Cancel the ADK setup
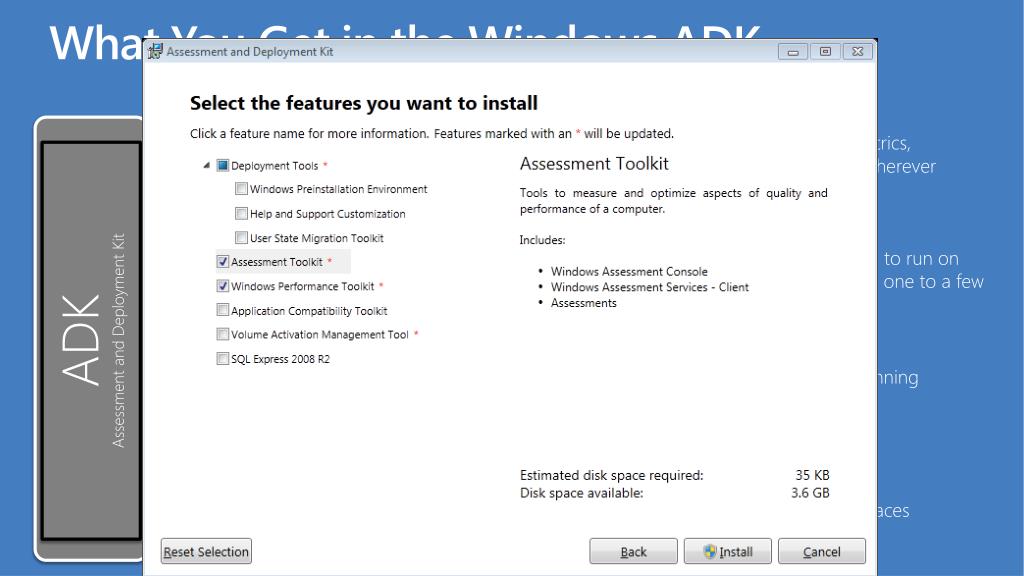The height and width of the screenshot is (576, 1024). [x=822, y=551]
